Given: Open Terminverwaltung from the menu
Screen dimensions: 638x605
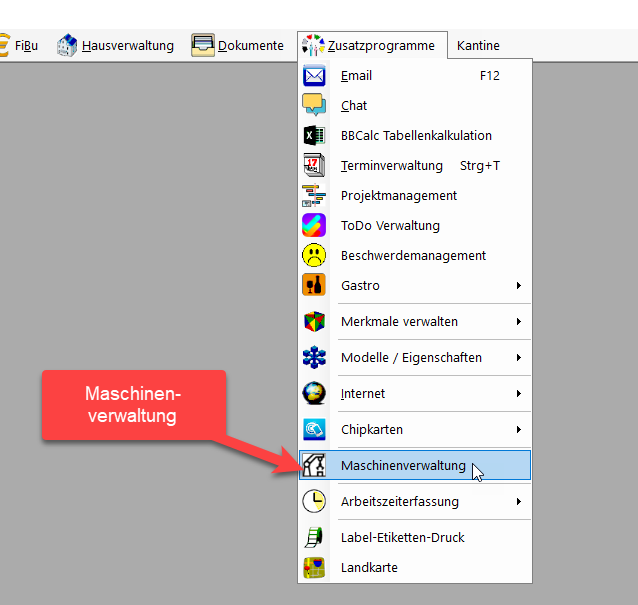Looking at the screenshot, I should [415, 166].
